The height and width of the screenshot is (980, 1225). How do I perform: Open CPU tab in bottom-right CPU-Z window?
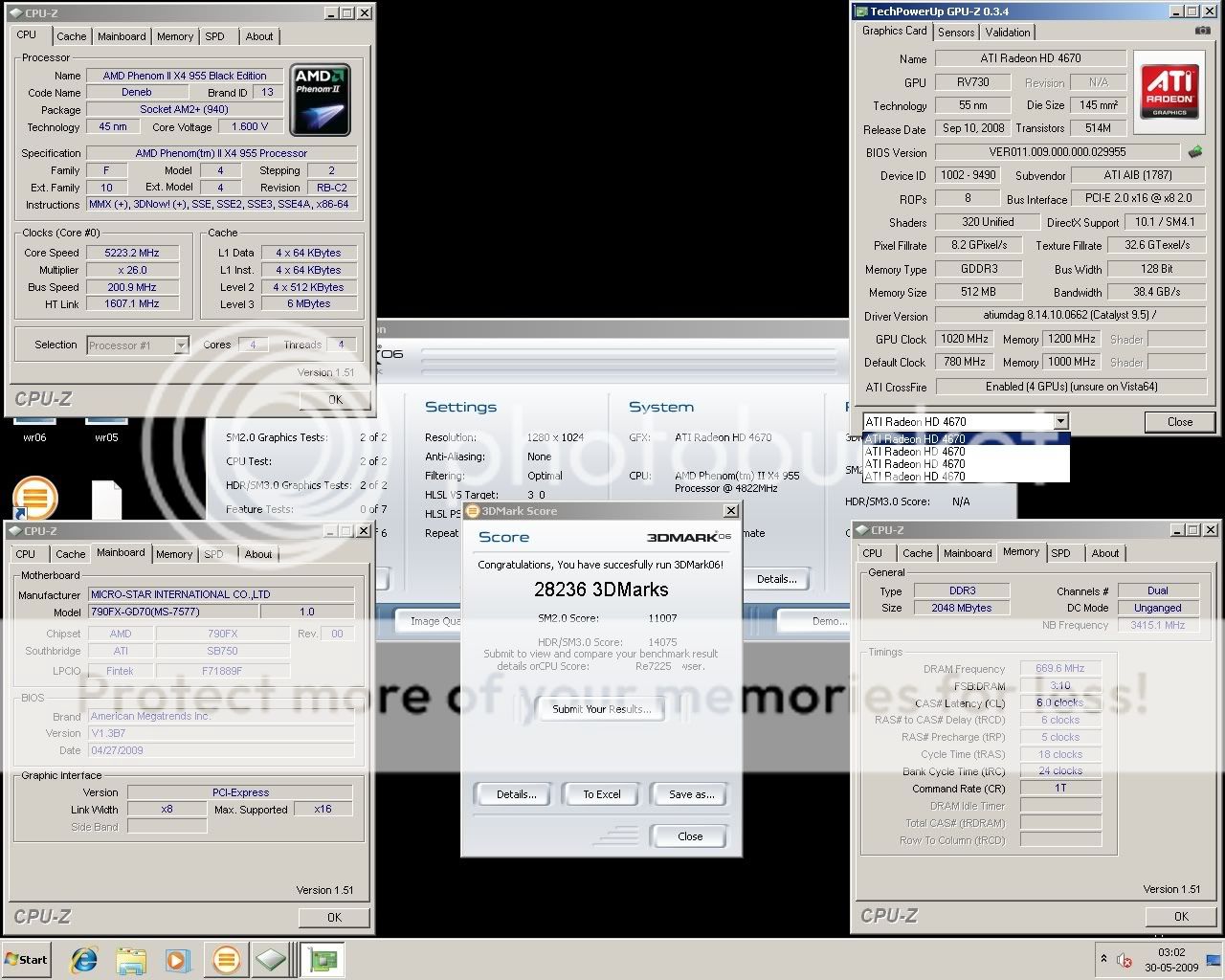873,553
